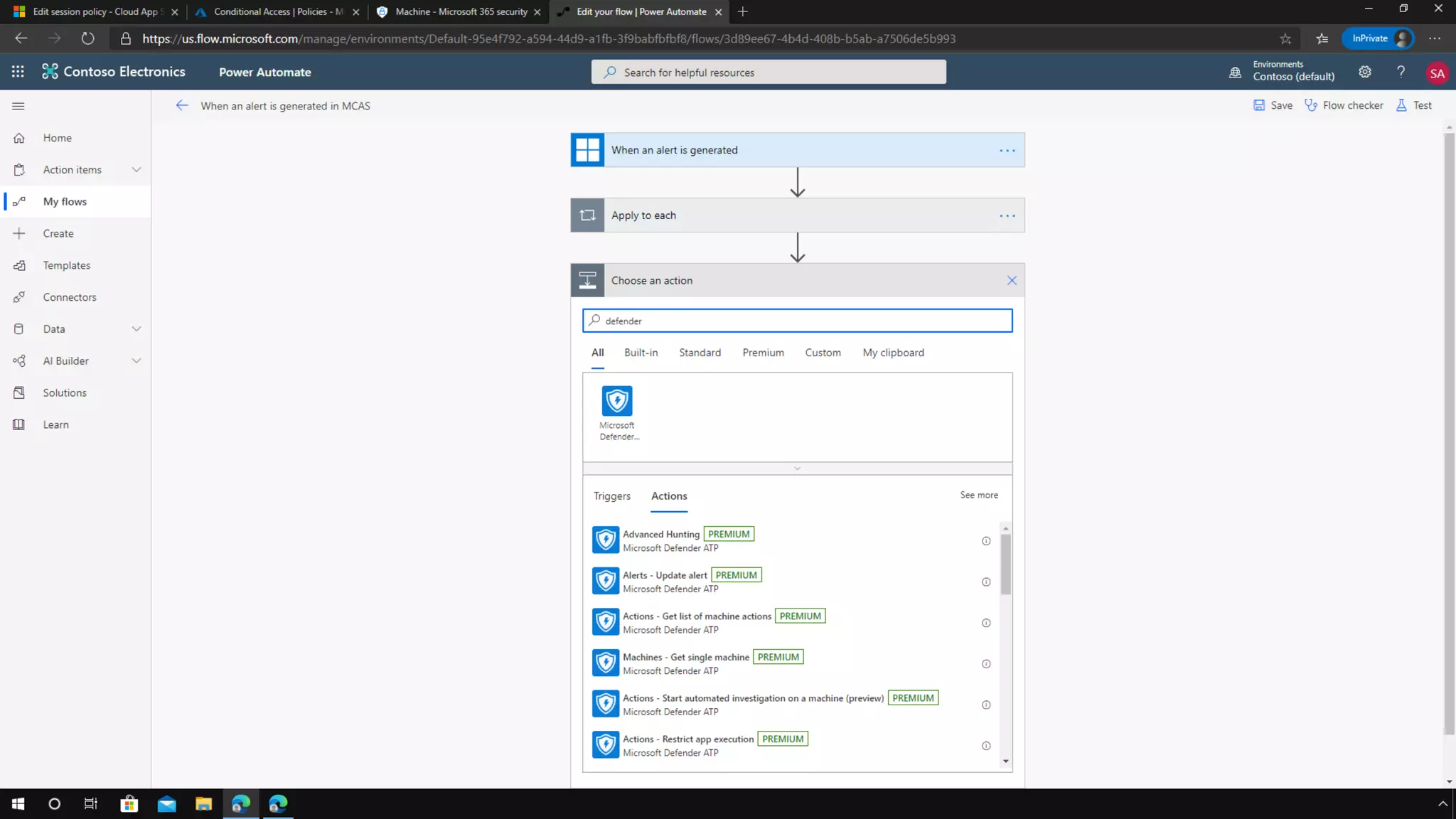Click Search for helpful resources box
Image resolution: width=1456 pixels, height=819 pixels.
click(x=769, y=72)
